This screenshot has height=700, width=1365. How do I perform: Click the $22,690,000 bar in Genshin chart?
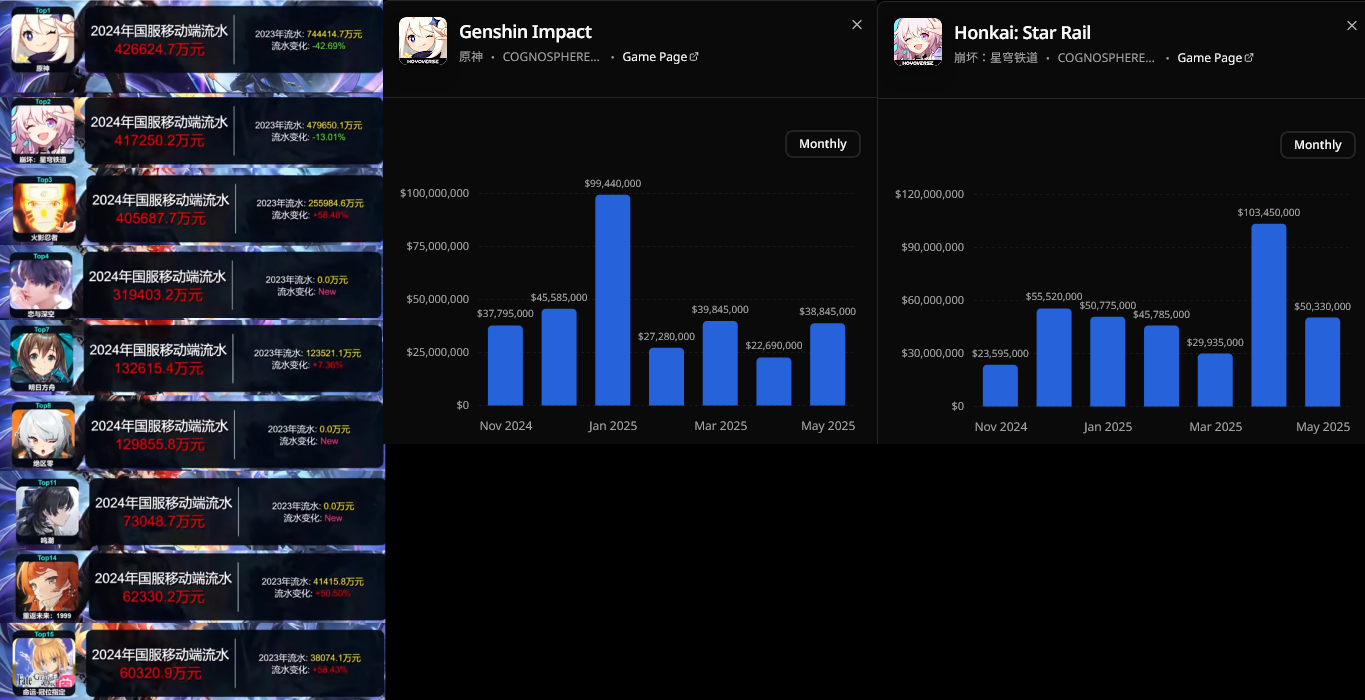pos(774,382)
